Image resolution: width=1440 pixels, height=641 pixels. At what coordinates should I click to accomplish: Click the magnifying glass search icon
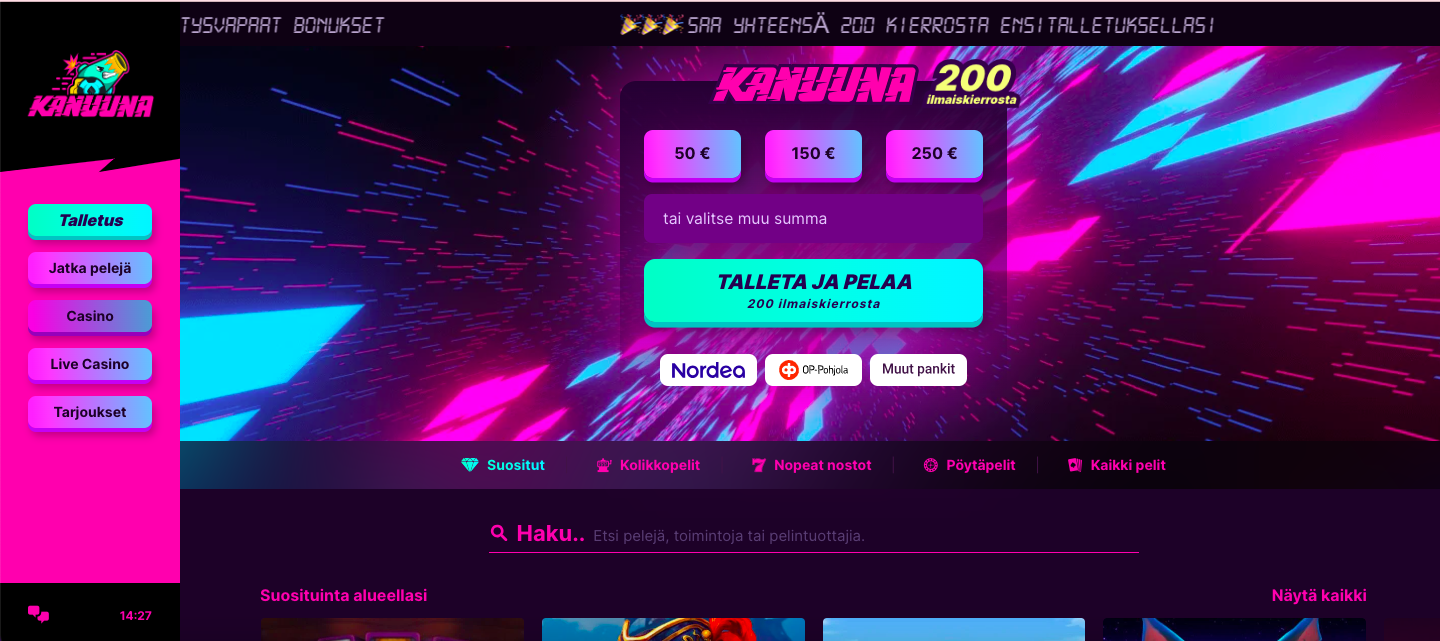[499, 533]
